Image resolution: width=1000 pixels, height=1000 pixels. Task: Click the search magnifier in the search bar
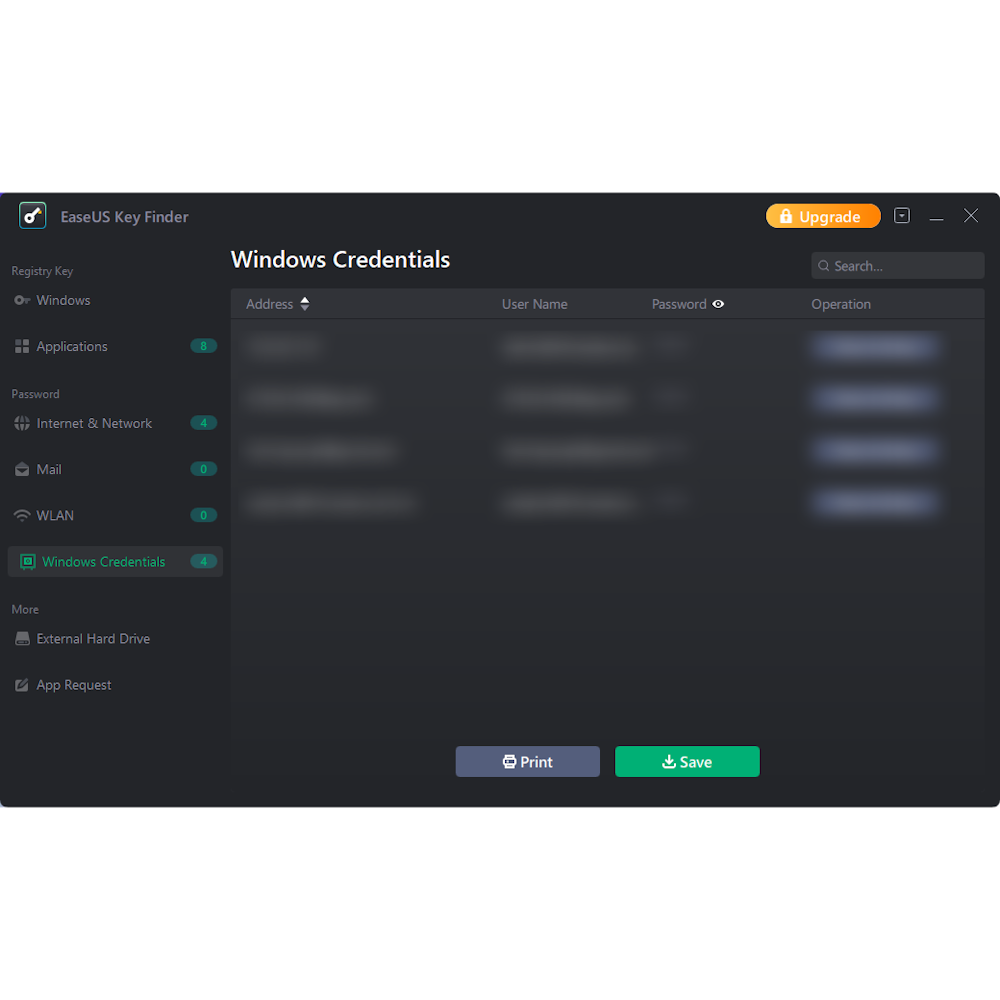tap(823, 265)
